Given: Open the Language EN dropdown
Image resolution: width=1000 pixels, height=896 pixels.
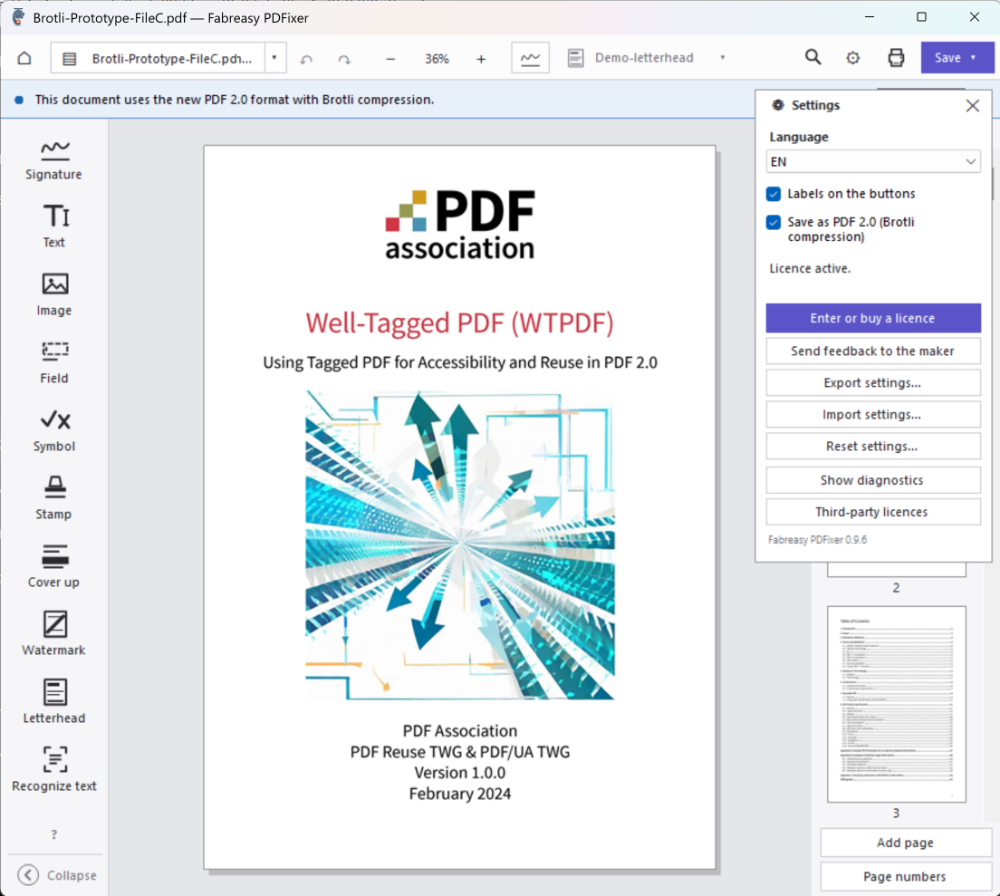Looking at the screenshot, I should [872, 161].
